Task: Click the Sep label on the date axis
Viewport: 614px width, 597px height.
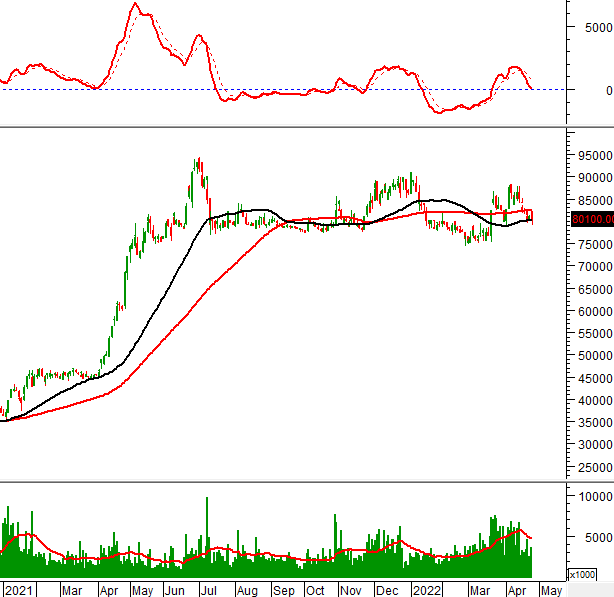Action: click(x=283, y=590)
